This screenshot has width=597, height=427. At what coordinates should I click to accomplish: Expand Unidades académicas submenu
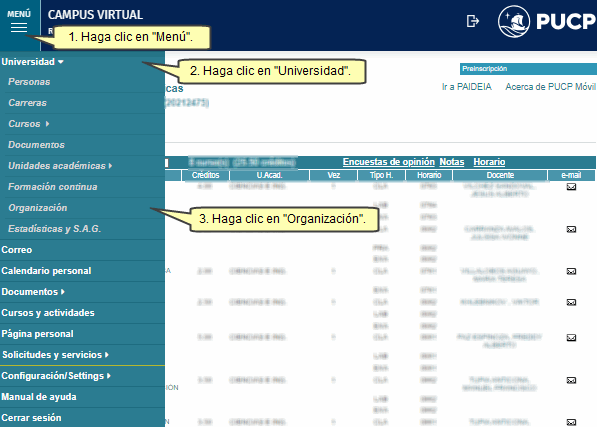pos(110,166)
